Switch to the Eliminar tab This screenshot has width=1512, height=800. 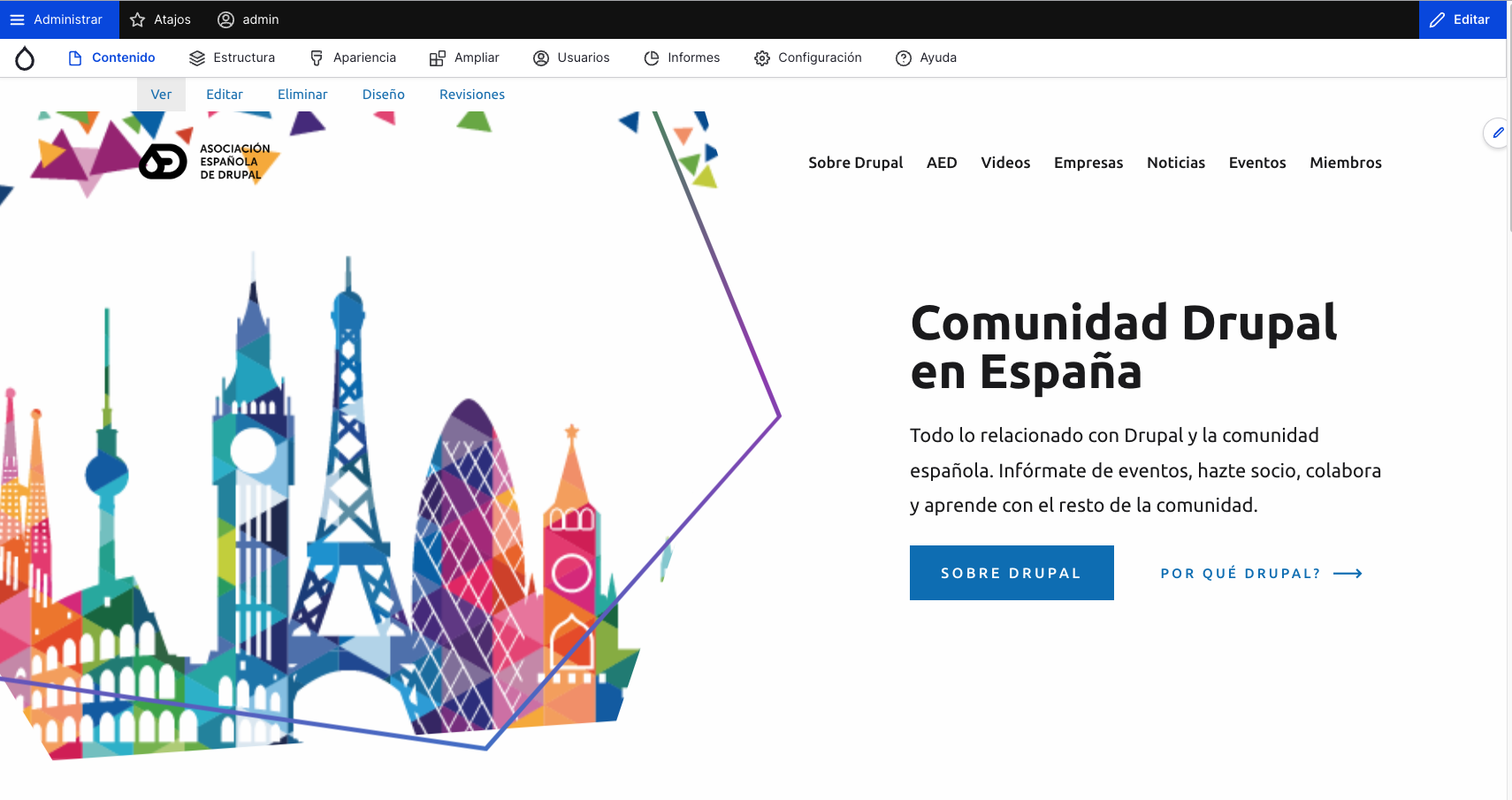[302, 95]
